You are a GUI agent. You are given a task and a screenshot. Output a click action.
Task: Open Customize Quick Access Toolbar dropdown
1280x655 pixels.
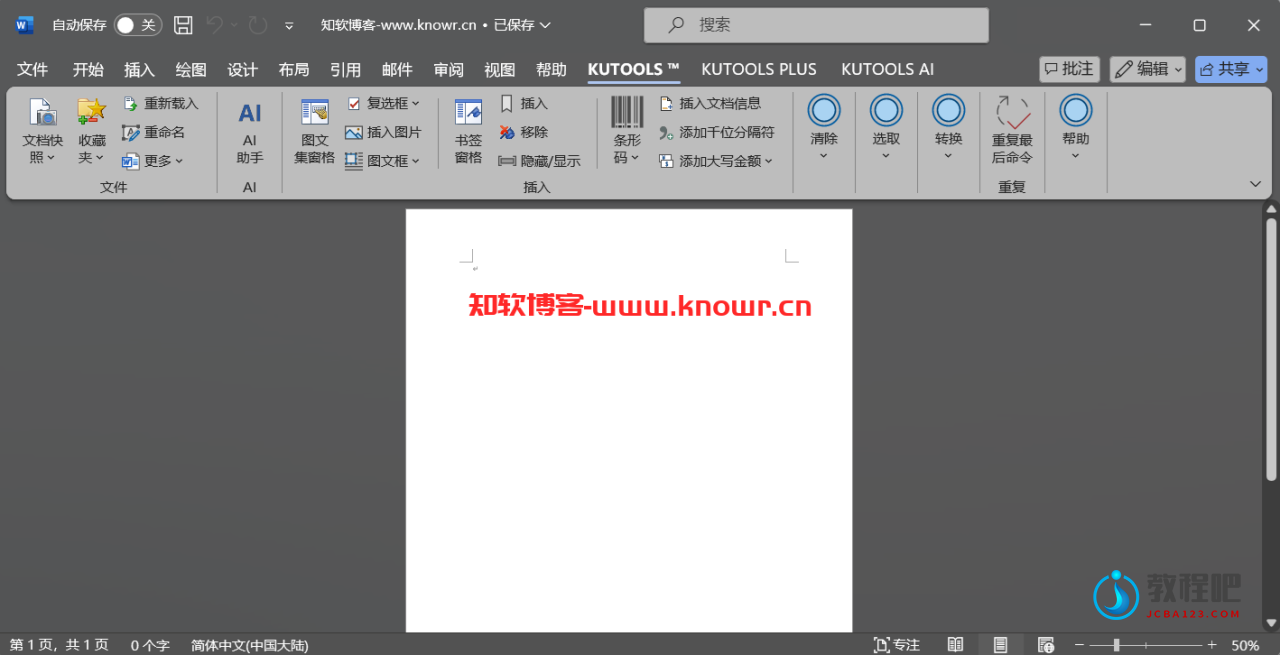point(289,25)
